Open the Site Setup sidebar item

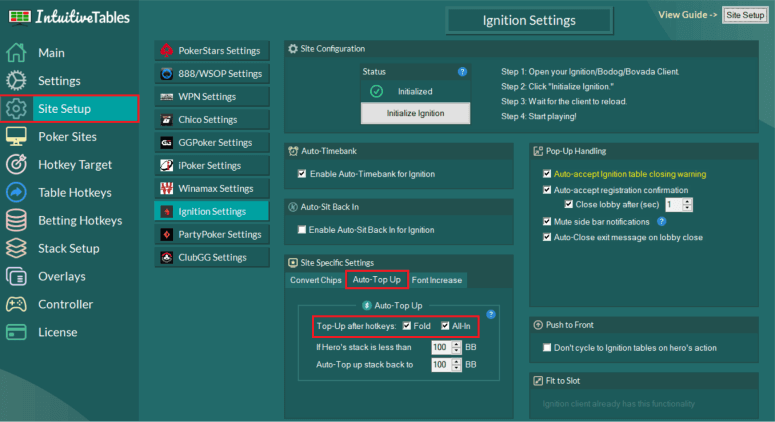coord(69,109)
